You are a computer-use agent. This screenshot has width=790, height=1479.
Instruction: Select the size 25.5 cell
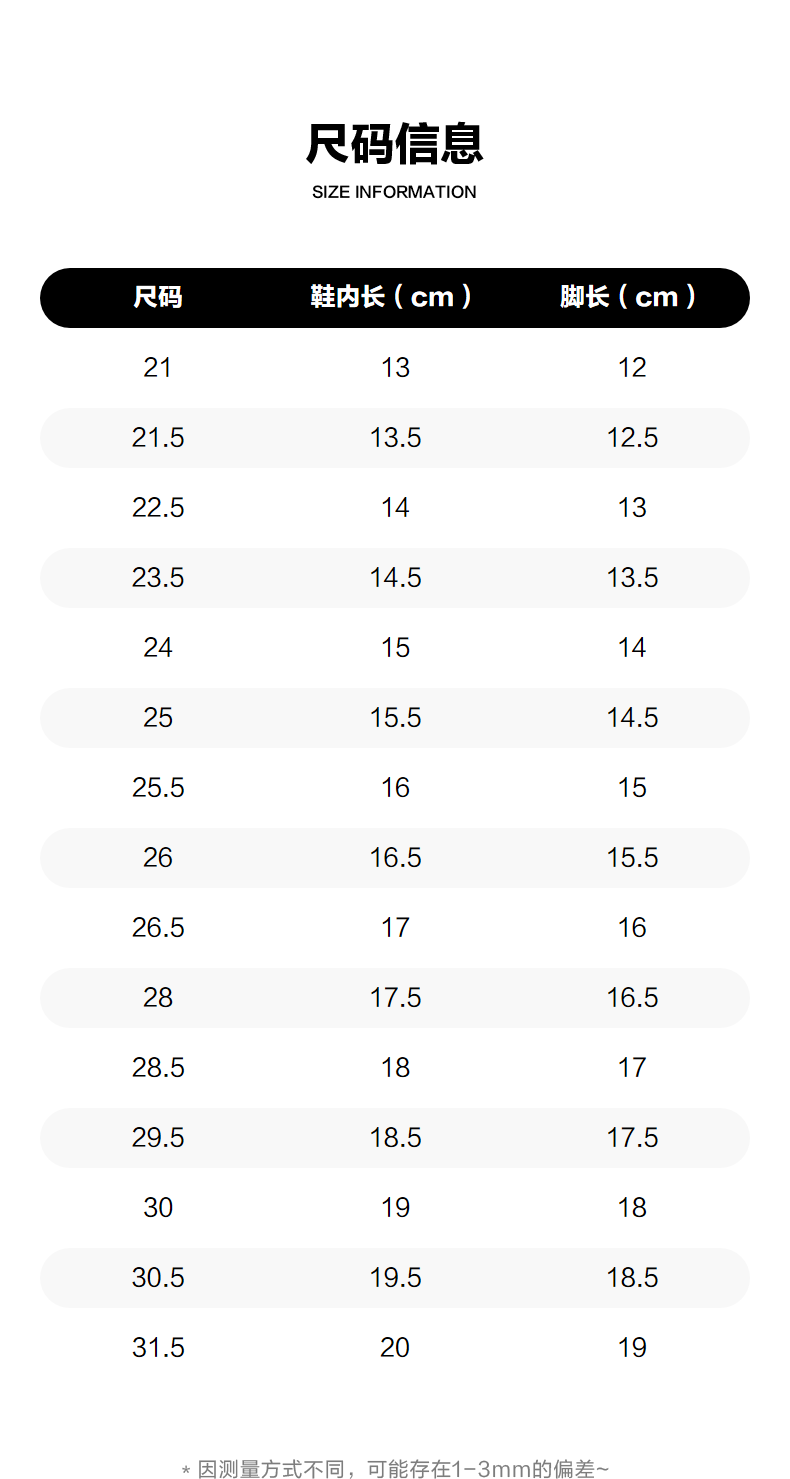click(158, 788)
